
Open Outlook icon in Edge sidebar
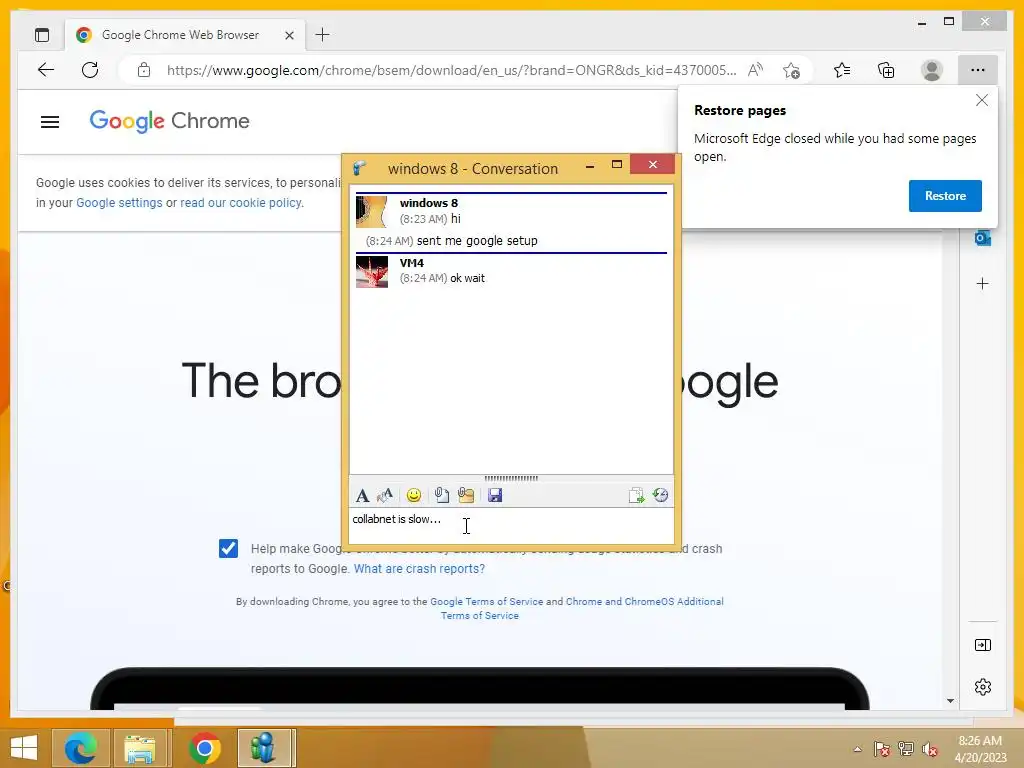pyautogui.click(x=982, y=238)
